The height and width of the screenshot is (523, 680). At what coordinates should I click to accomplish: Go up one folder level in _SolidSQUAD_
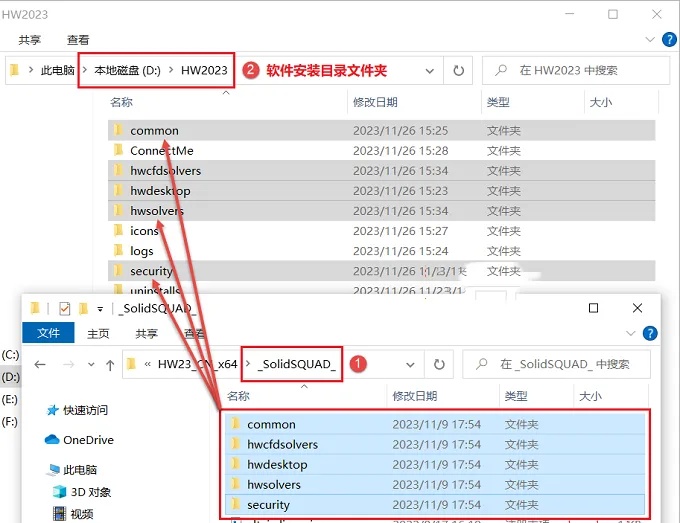click(x=110, y=365)
